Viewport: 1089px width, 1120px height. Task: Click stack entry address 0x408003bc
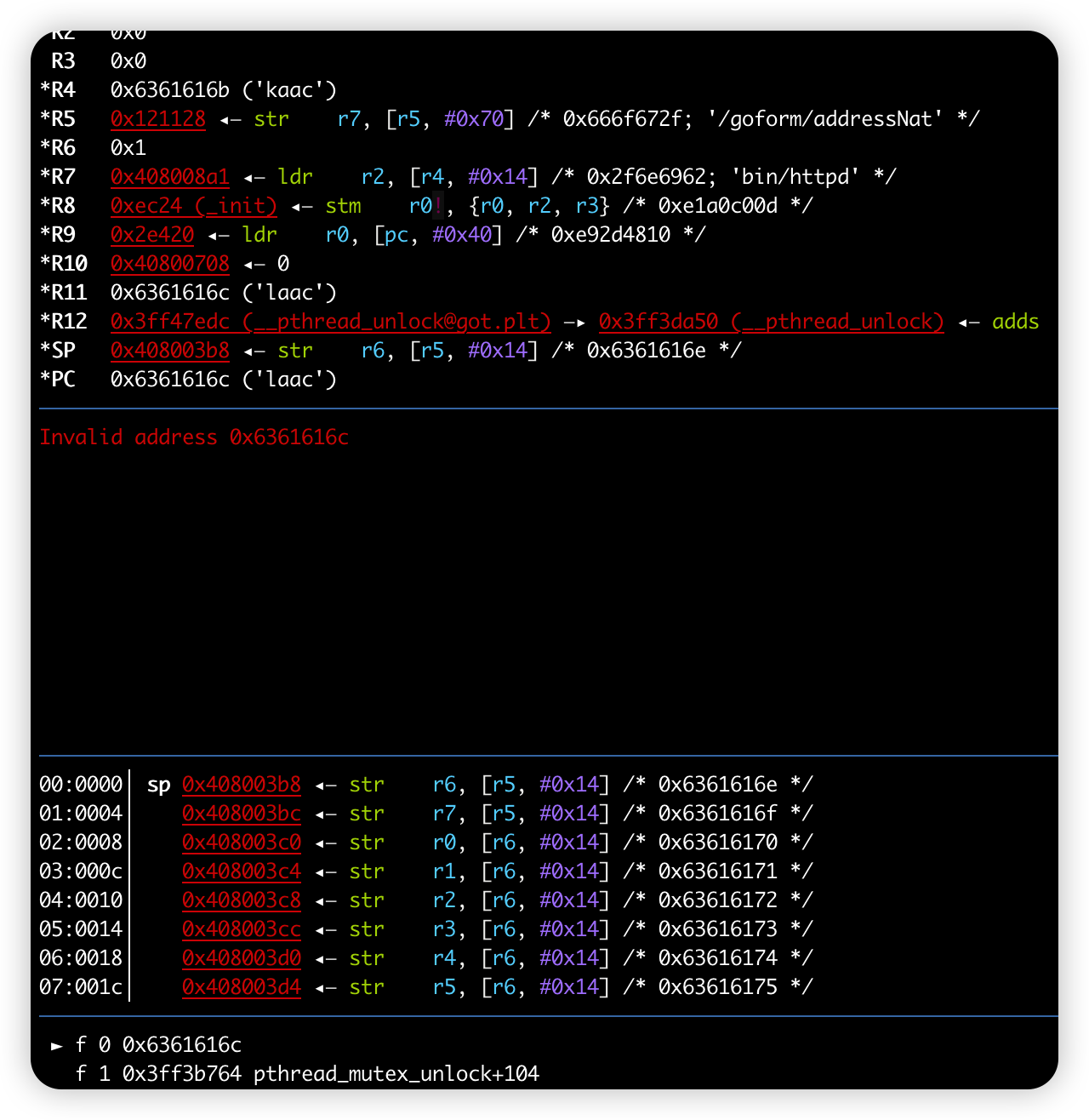pyautogui.click(x=242, y=814)
